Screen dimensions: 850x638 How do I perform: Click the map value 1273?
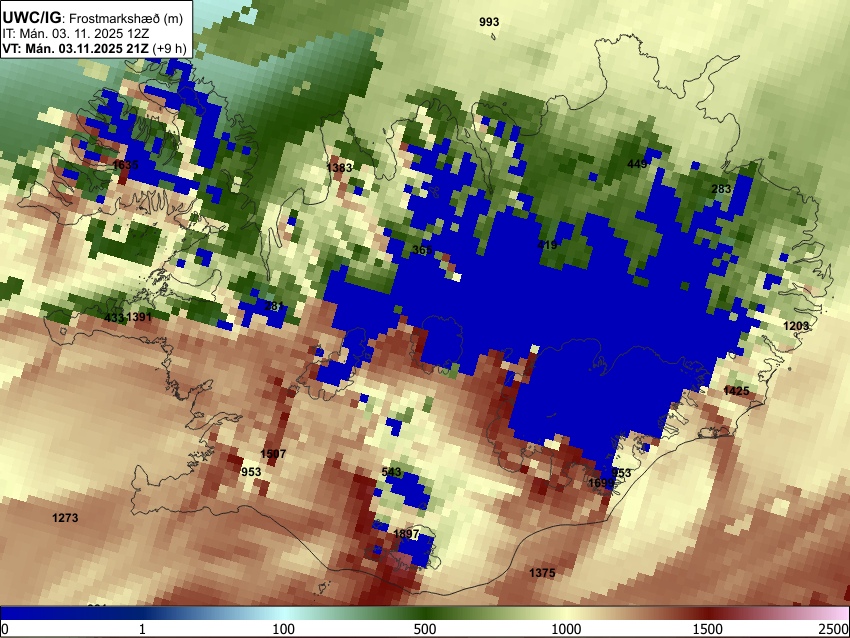coord(65,518)
